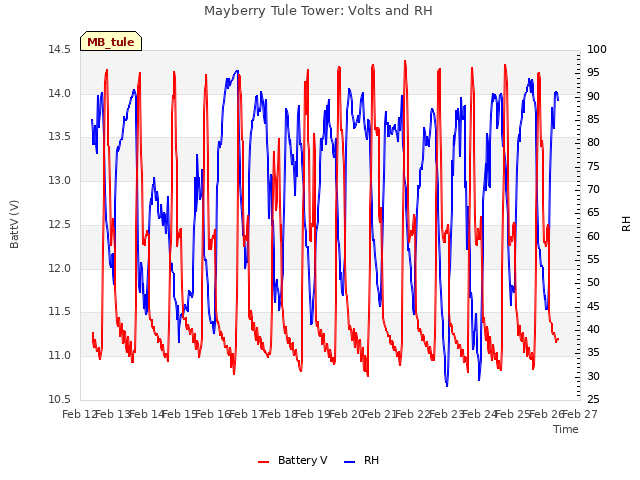Click the 100 right axis tick
640x480 pixels.
coord(597,49)
